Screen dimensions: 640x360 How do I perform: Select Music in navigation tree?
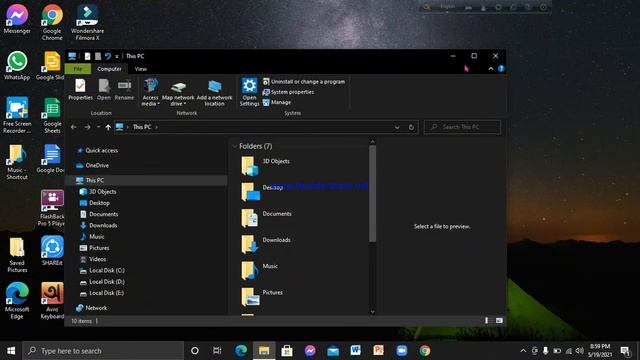(x=97, y=236)
